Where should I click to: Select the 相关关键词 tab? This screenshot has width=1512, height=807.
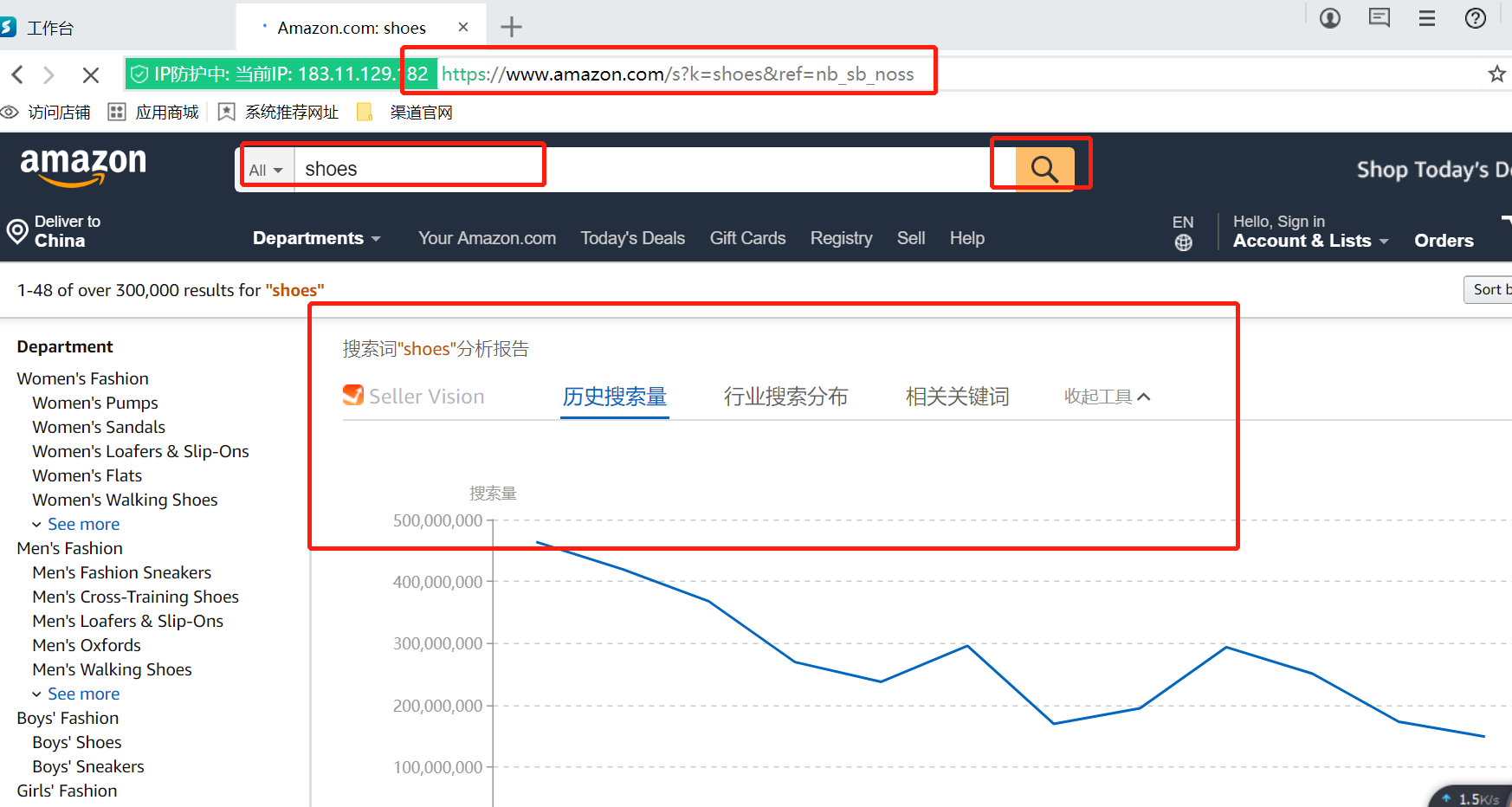click(x=957, y=397)
